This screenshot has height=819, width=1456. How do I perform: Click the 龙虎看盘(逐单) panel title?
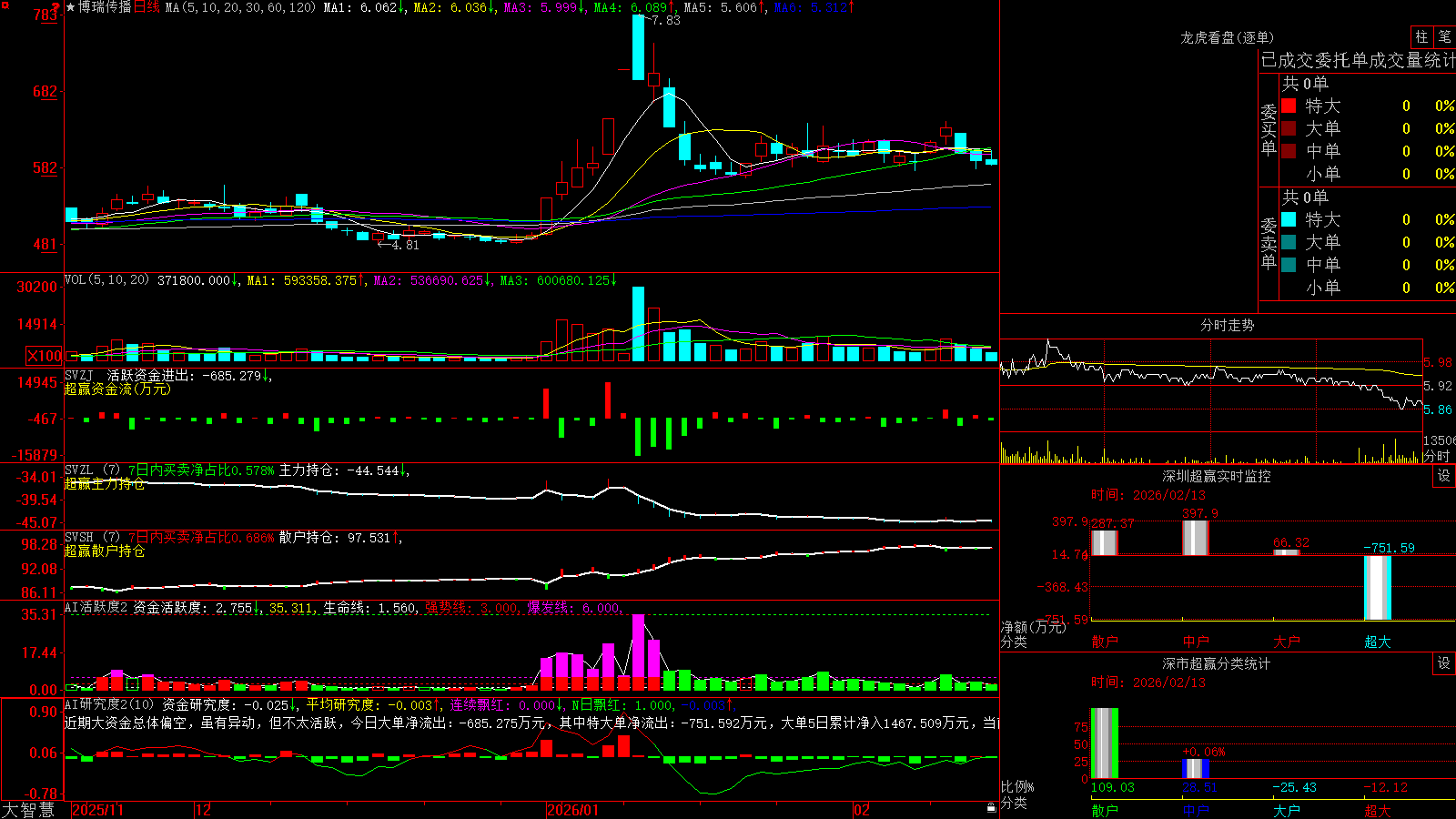(x=1228, y=37)
